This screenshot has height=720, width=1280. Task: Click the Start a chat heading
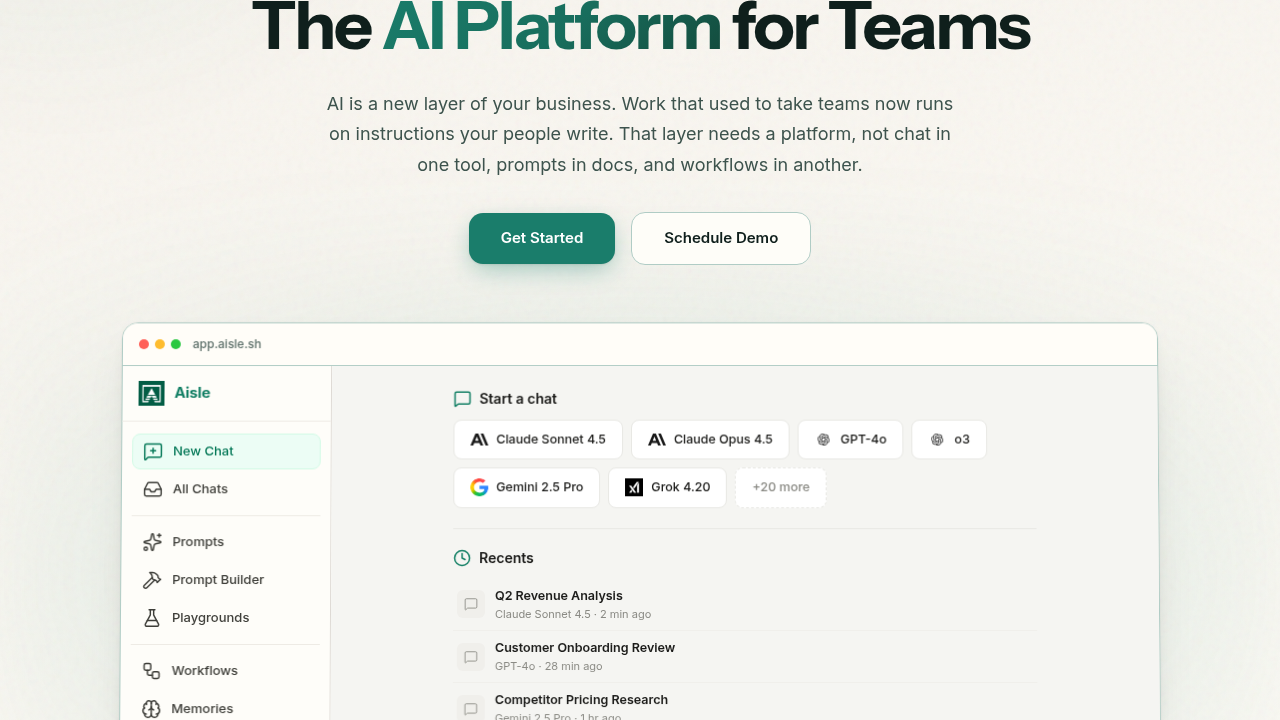pyautogui.click(x=518, y=399)
